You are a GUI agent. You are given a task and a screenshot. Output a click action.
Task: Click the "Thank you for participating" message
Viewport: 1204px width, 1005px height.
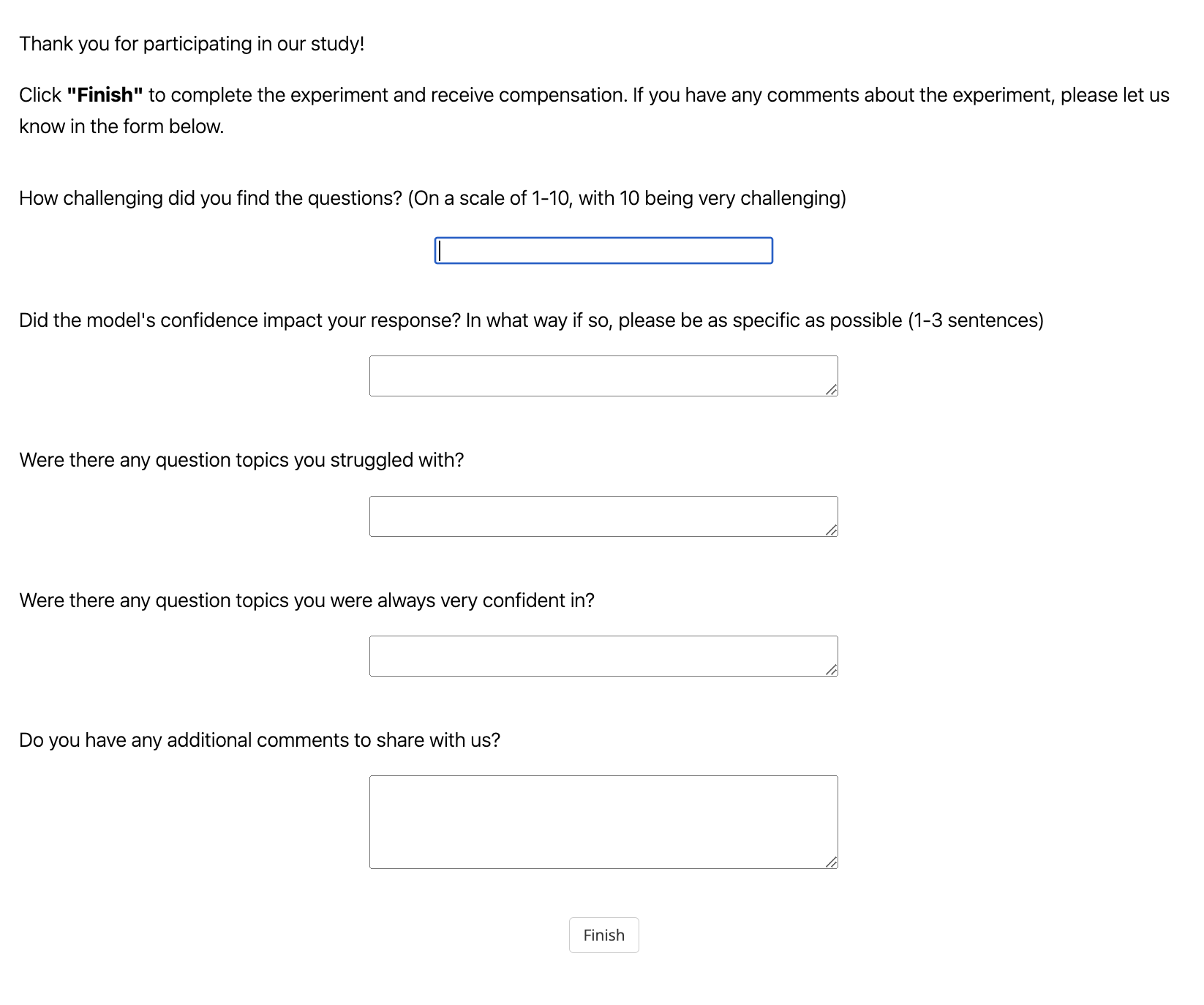[192, 44]
